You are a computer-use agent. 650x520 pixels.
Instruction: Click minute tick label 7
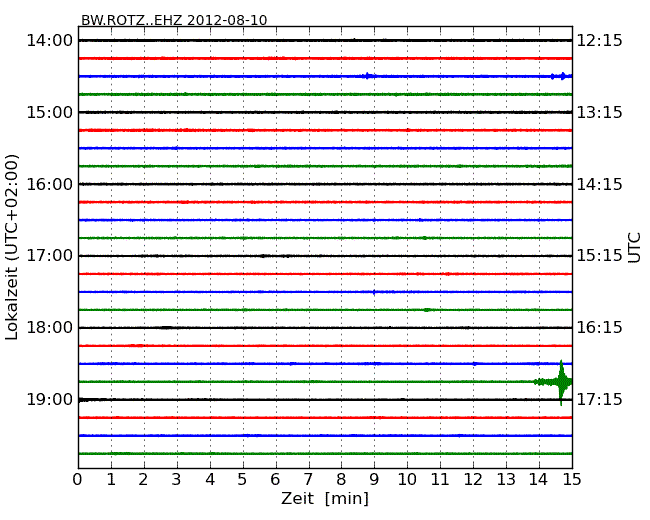click(308, 480)
